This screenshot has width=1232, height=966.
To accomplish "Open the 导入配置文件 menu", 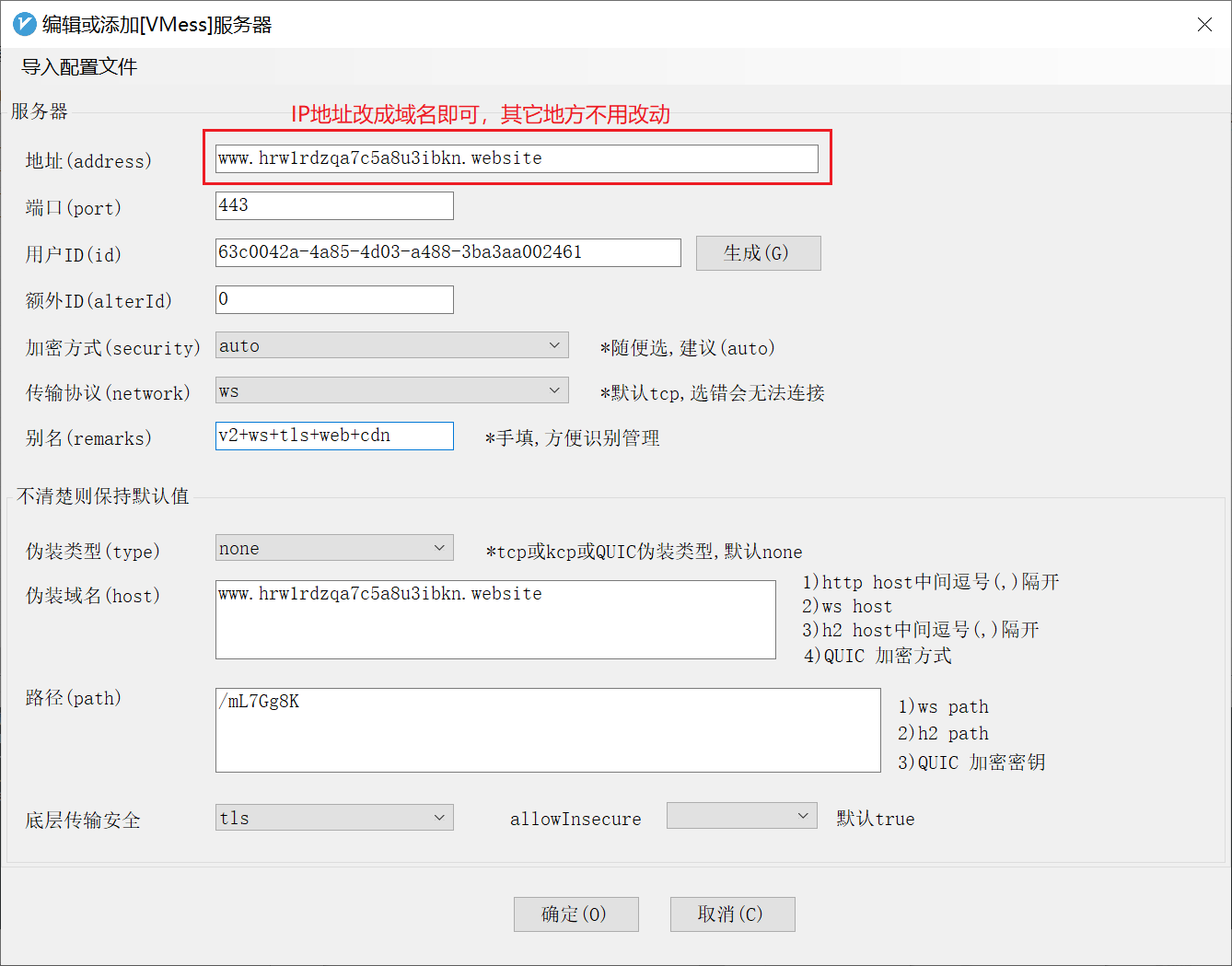I will [79, 66].
